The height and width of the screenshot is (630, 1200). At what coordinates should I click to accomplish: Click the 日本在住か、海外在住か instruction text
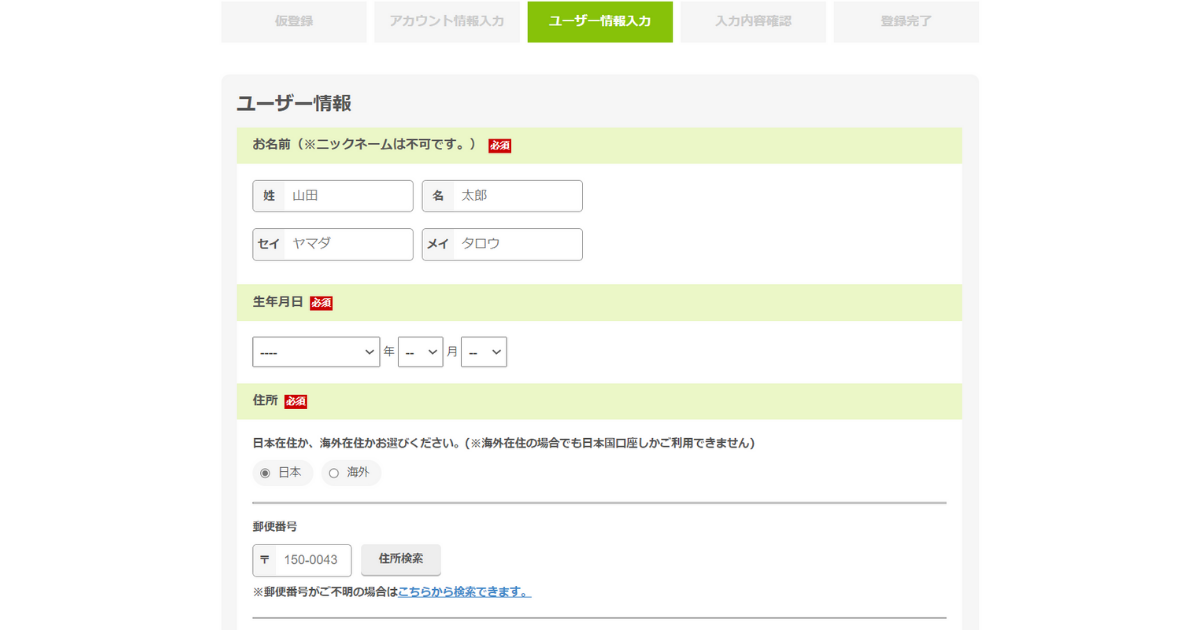pos(503,443)
